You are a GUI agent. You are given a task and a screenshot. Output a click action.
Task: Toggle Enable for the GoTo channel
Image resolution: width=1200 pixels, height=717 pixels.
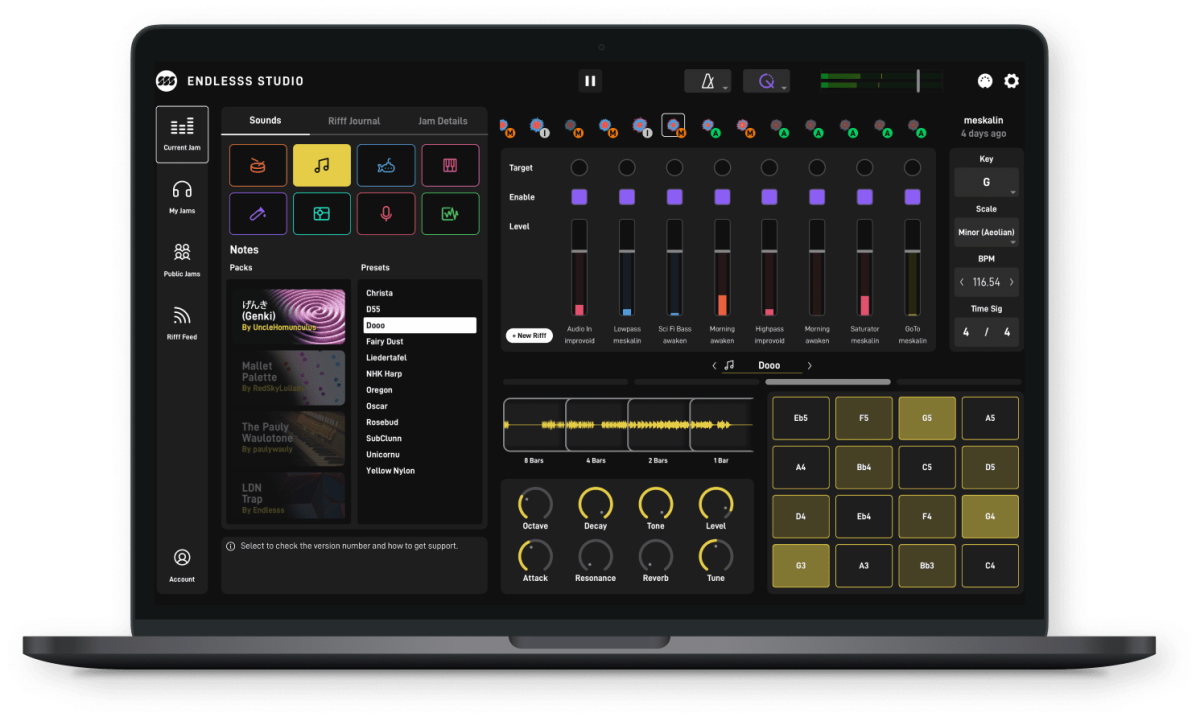click(912, 197)
